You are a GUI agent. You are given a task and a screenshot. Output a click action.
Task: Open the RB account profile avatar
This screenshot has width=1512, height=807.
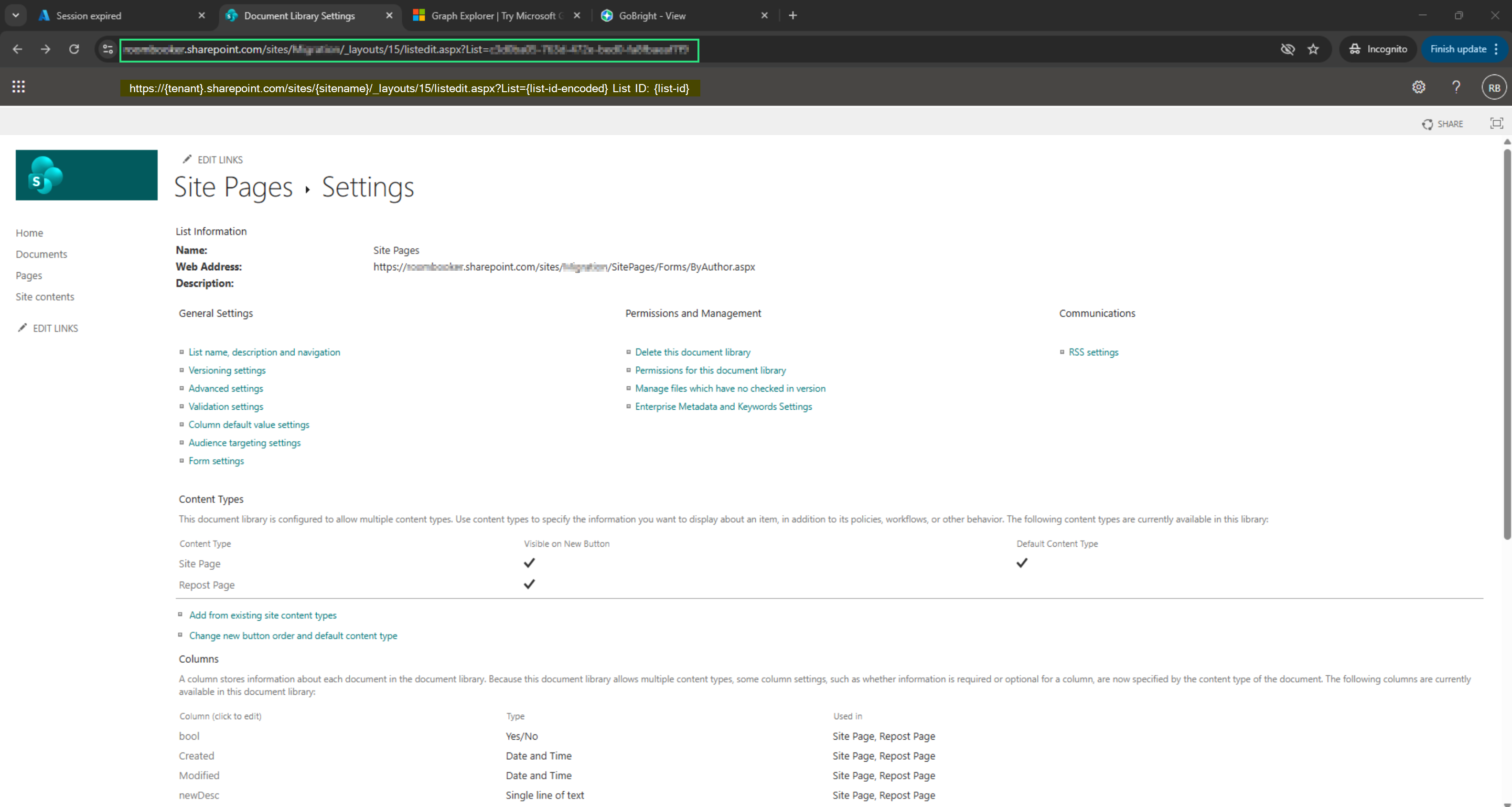[x=1493, y=87]
